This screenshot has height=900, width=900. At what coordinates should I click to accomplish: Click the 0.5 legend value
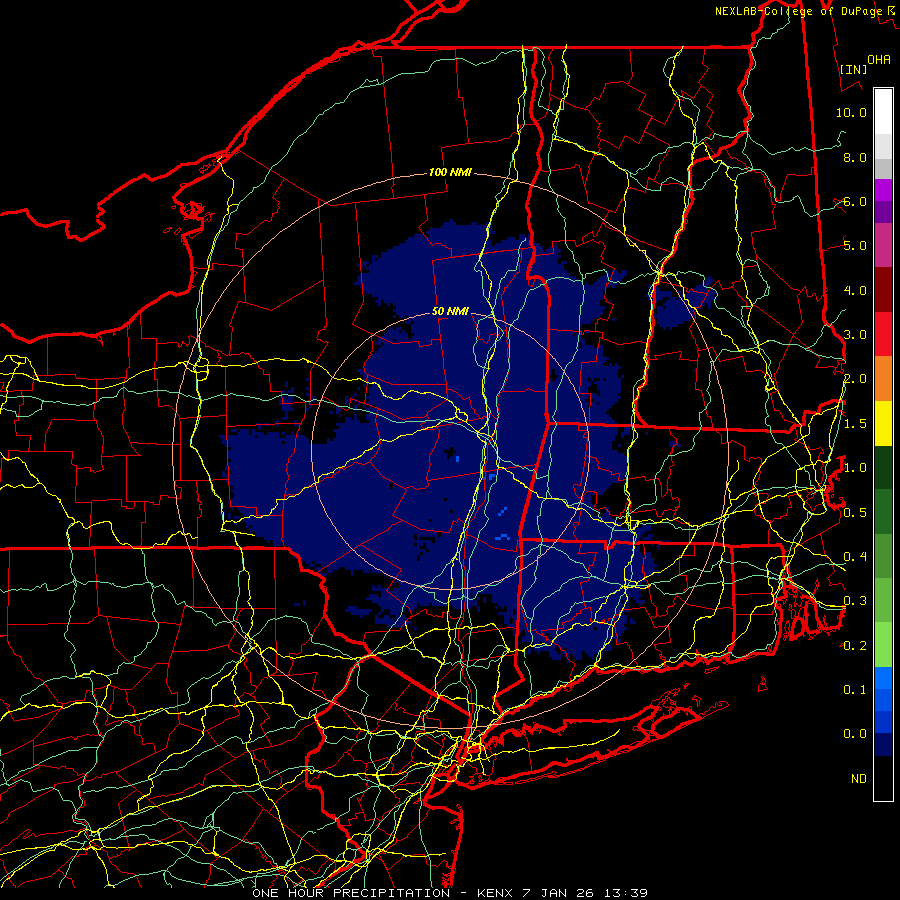(x=855, y=513)
